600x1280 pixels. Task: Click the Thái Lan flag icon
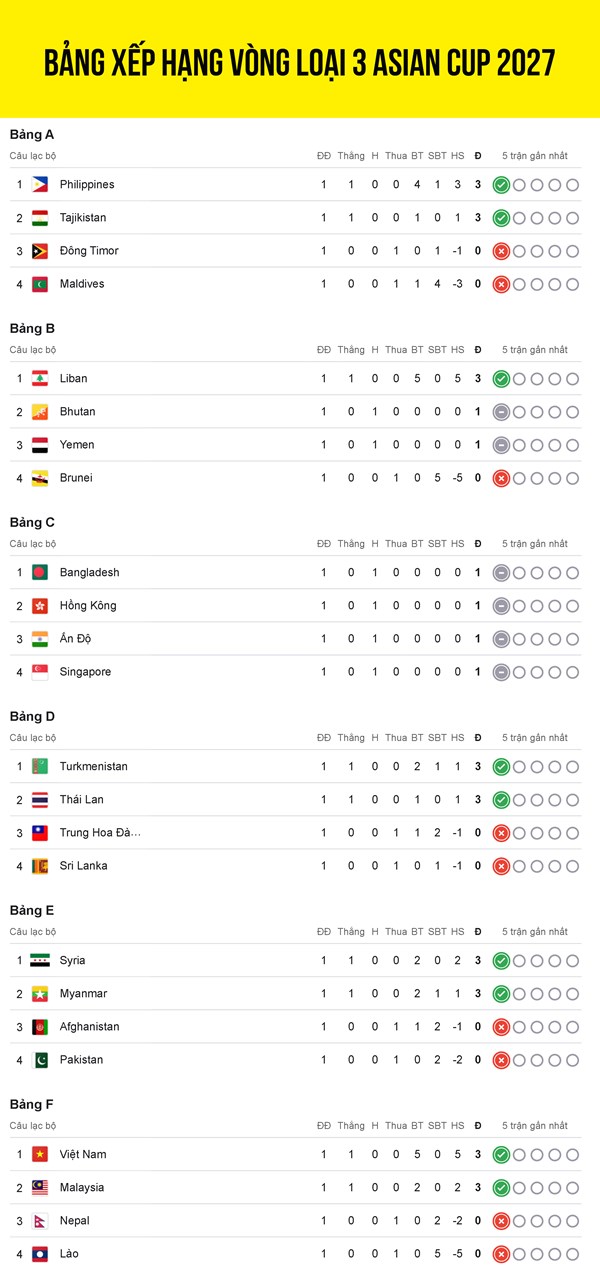[x=40, y=799]
